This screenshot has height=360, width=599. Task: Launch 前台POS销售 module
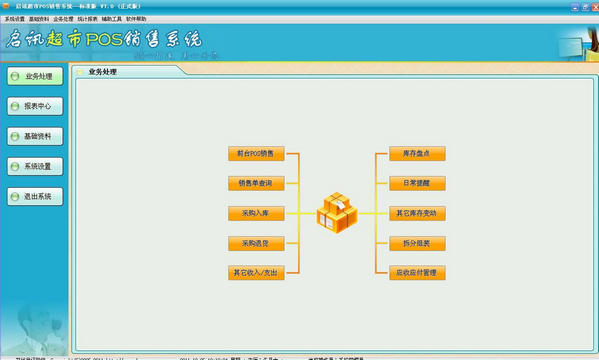click(x=256, y=154)
